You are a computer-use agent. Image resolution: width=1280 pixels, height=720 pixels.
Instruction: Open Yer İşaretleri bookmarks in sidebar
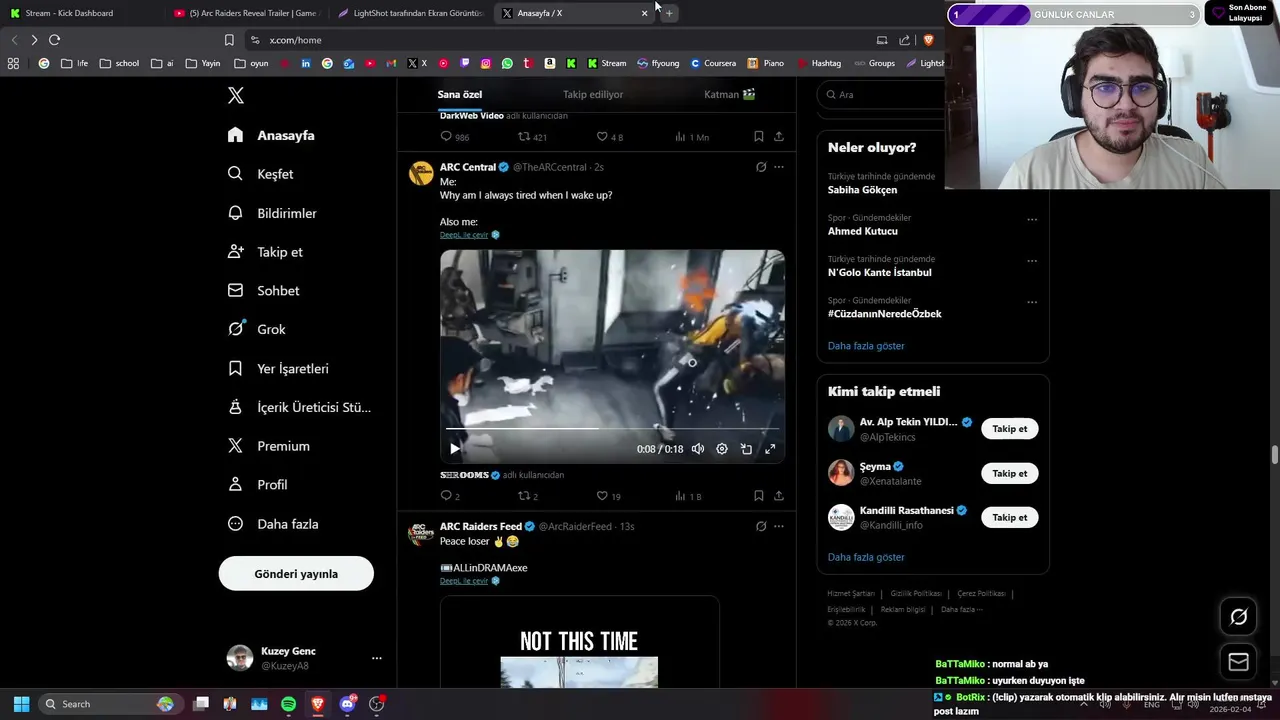(278, 369)
